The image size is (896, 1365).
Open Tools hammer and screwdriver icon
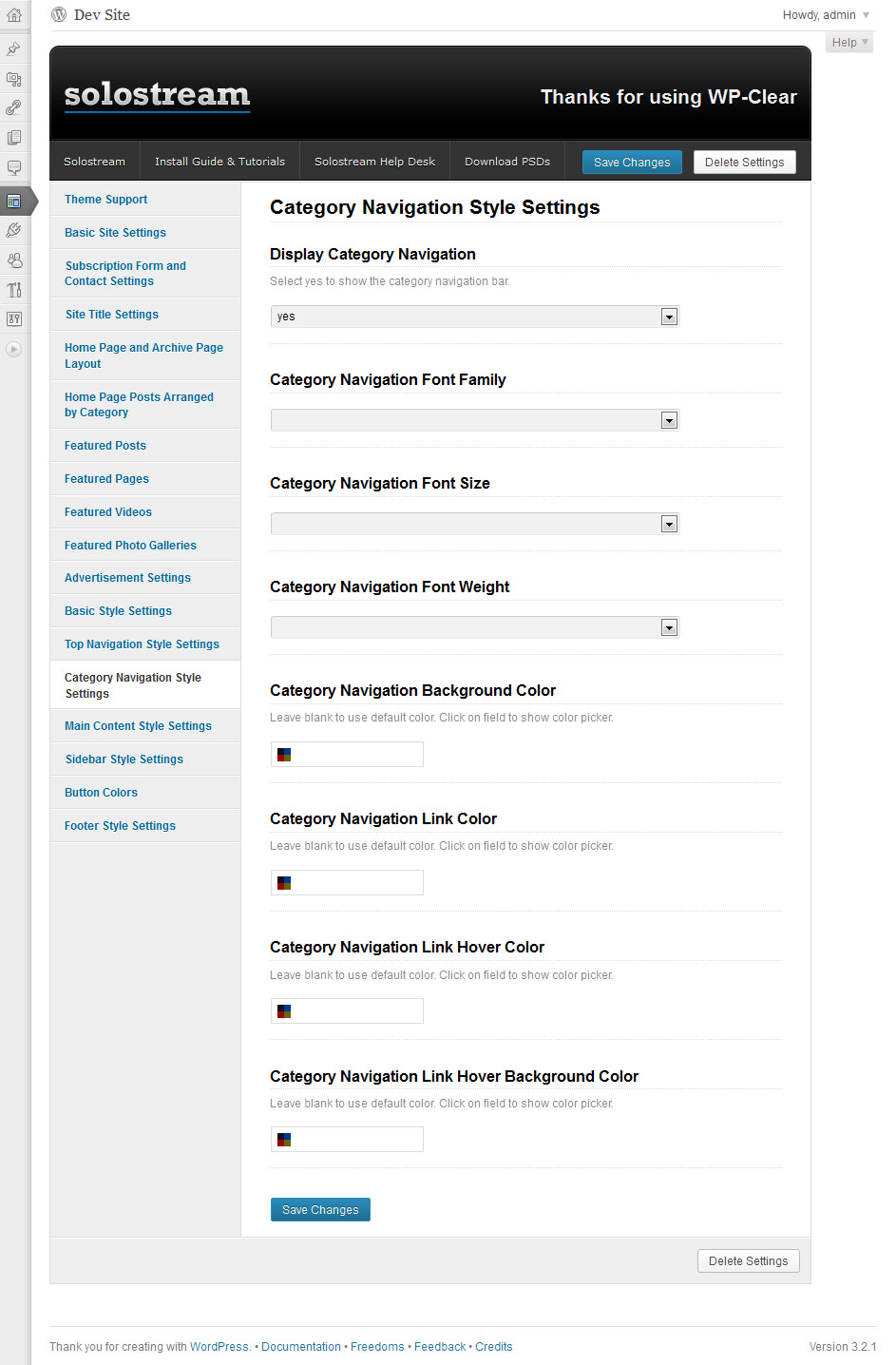[13, 290]
